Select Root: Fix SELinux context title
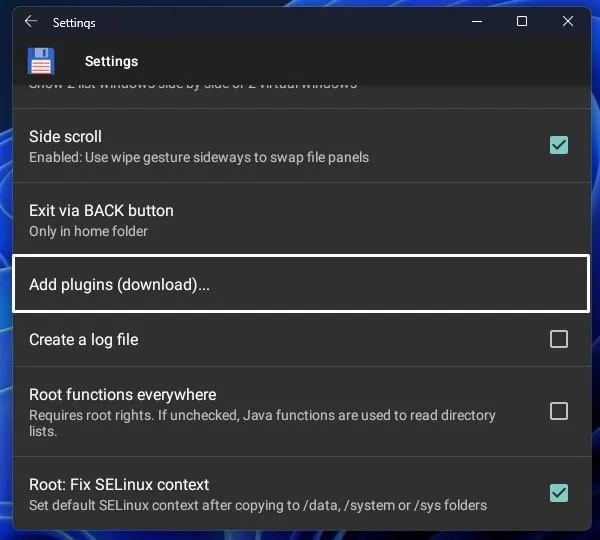600x540 pixels. point(119,485)
